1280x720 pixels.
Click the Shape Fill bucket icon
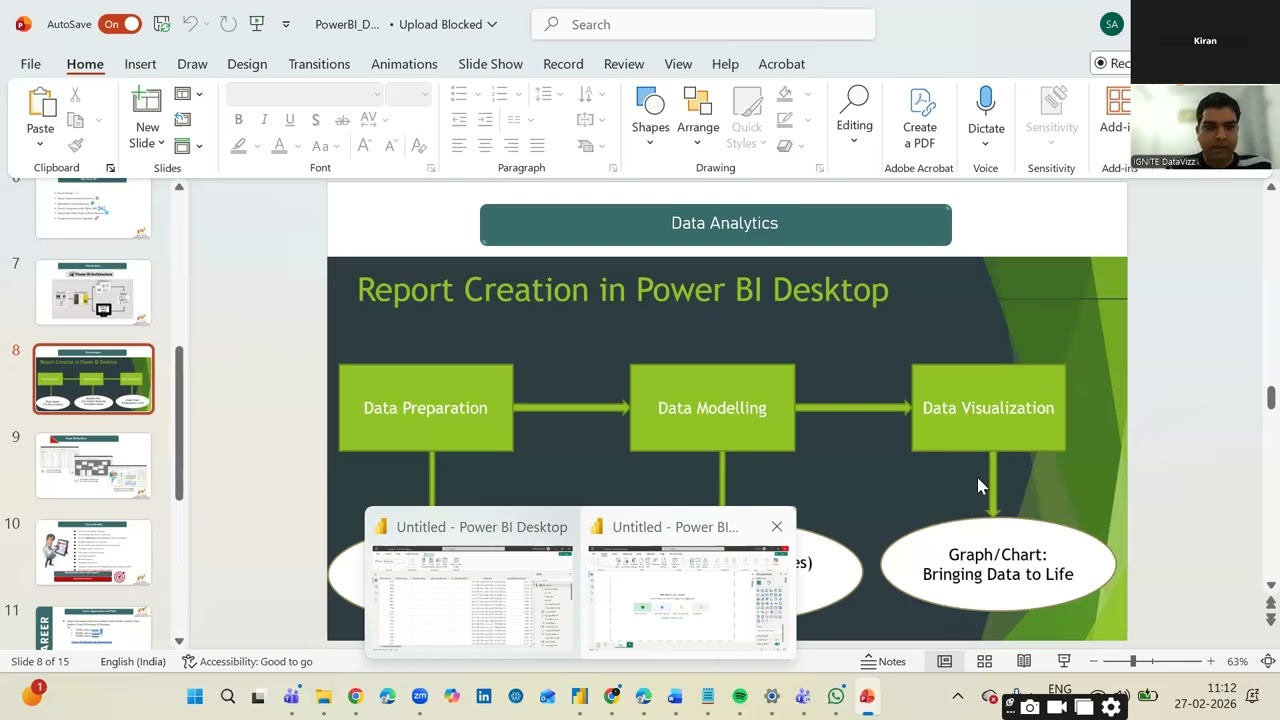786,94
